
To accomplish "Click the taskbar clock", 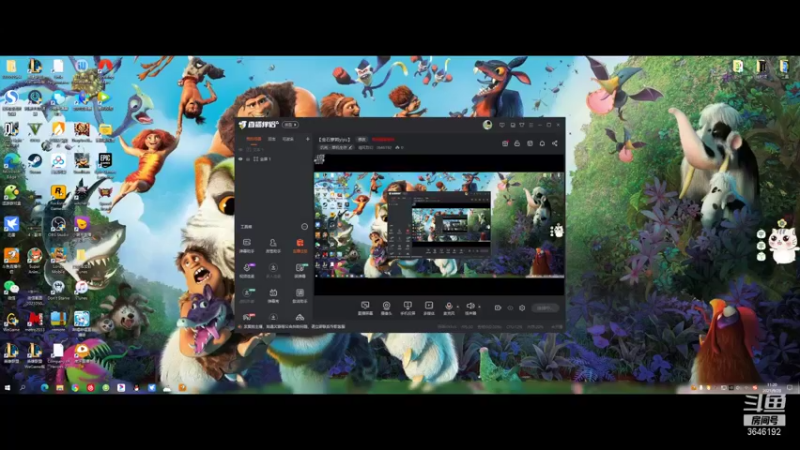I will click(x=772, y=388).
